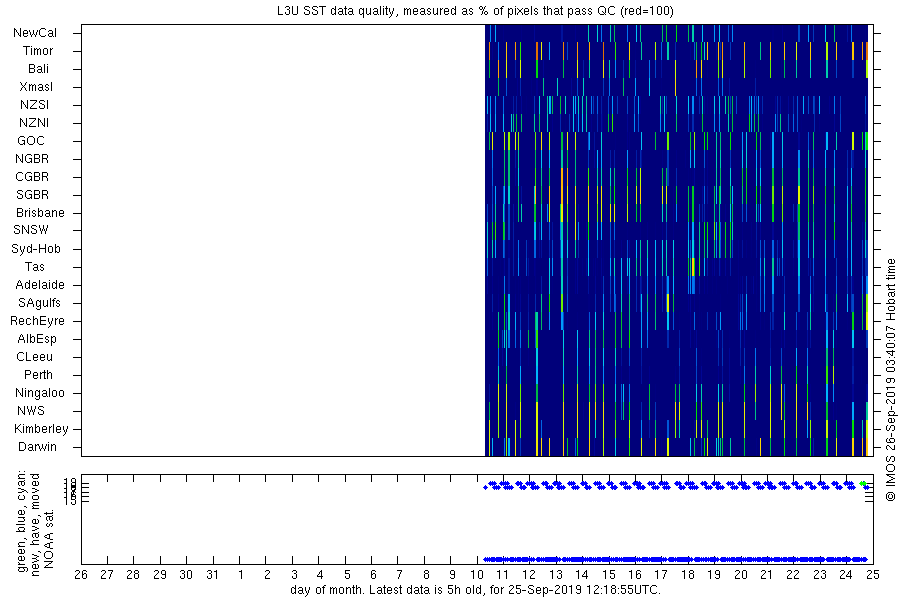The height and width of the screenshot is (600, 900).
Task: Click day 22 on the time axis
Action: [793, 575]
